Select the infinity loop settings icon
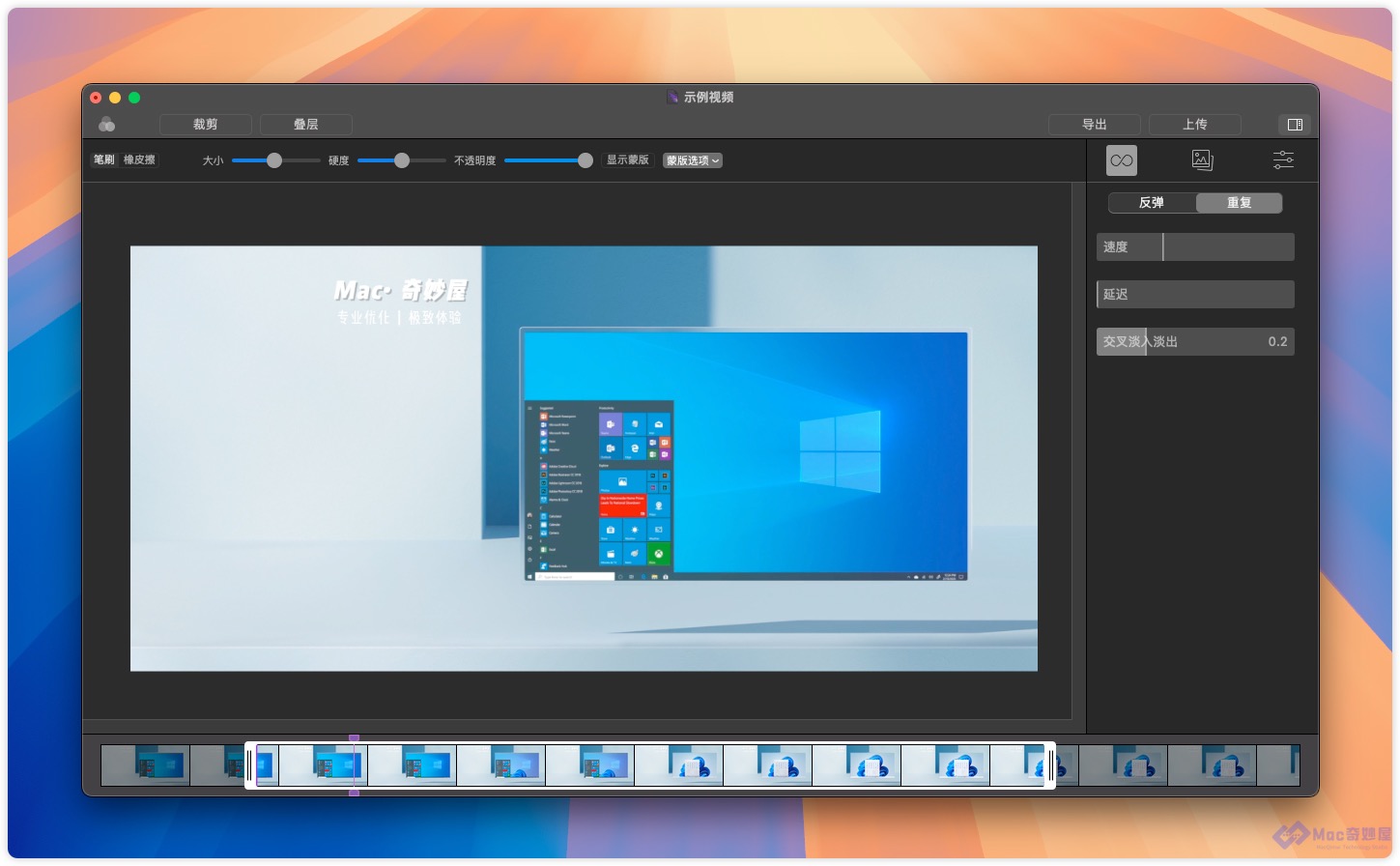Image resolution: width=1400 pixels, height=866 pixels. pyautogui.click(x=1122, y=160)
